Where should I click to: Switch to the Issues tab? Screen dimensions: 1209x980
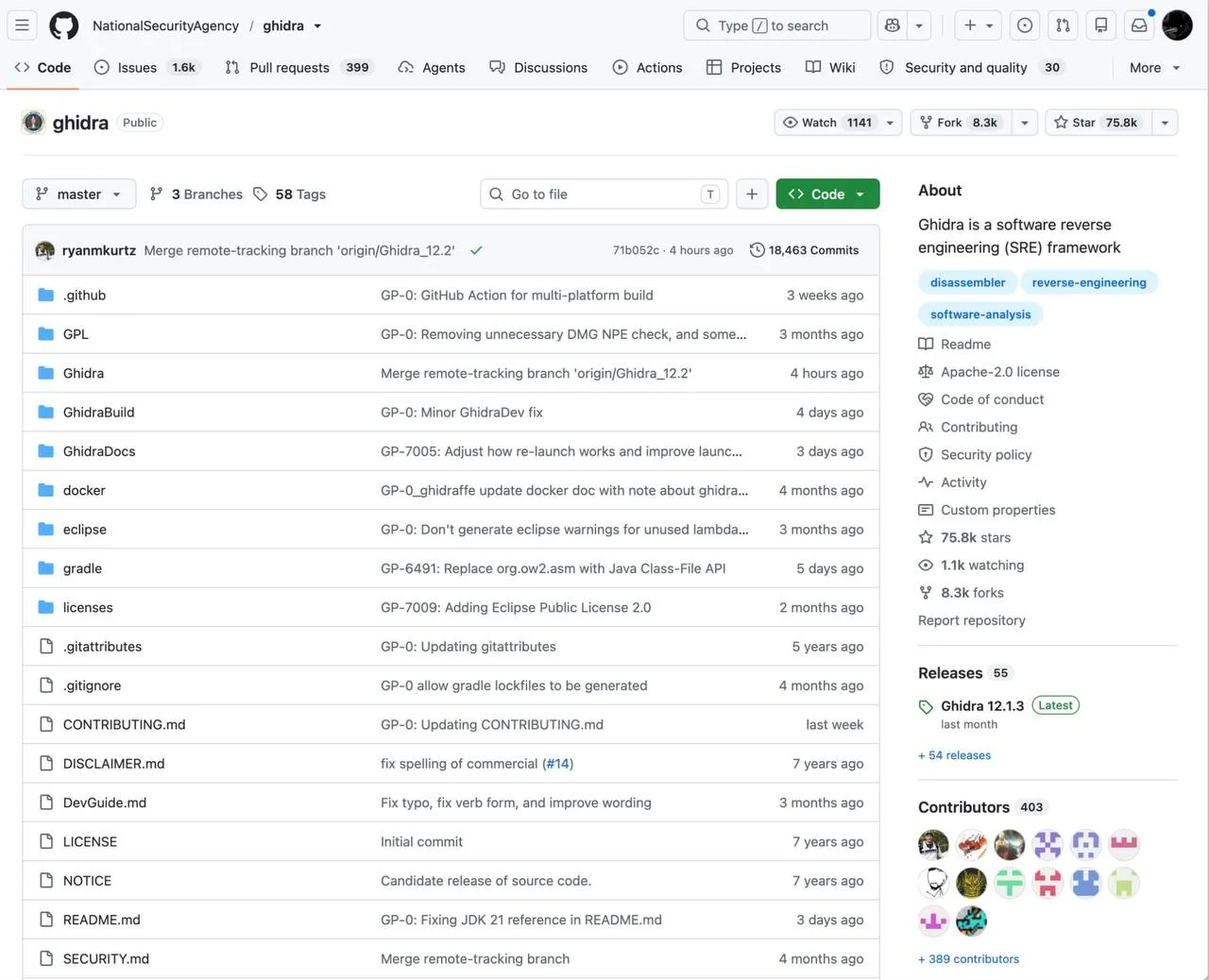[x=145, y=68]
